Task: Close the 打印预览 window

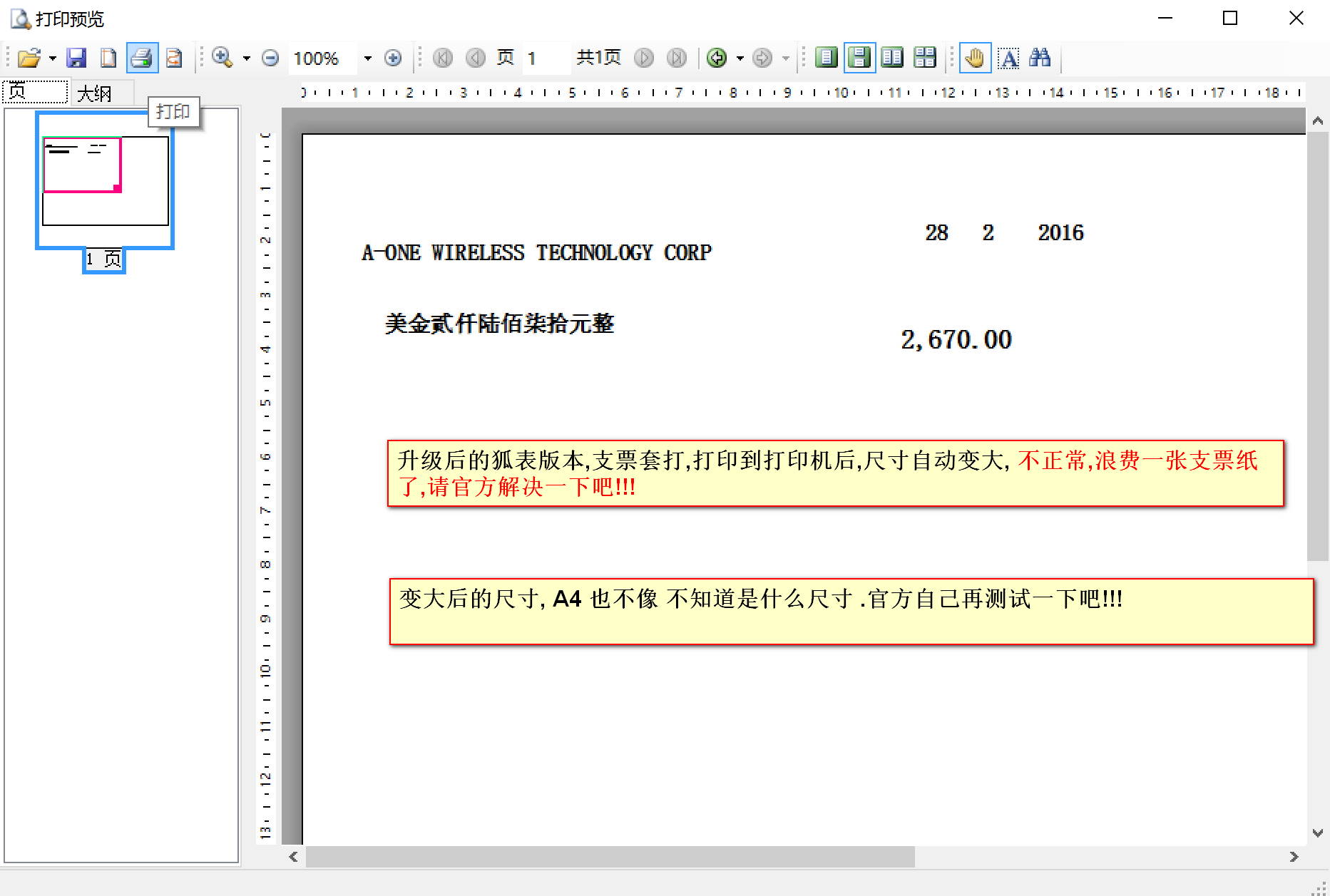Action: 1296,18
